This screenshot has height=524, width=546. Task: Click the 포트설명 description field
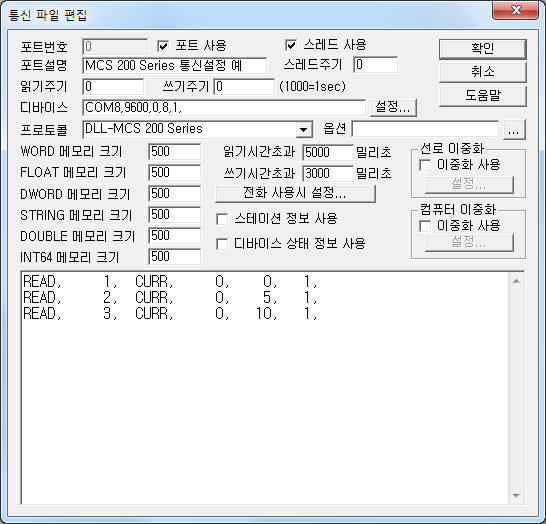pyautogui.click(x=175, y=65)
